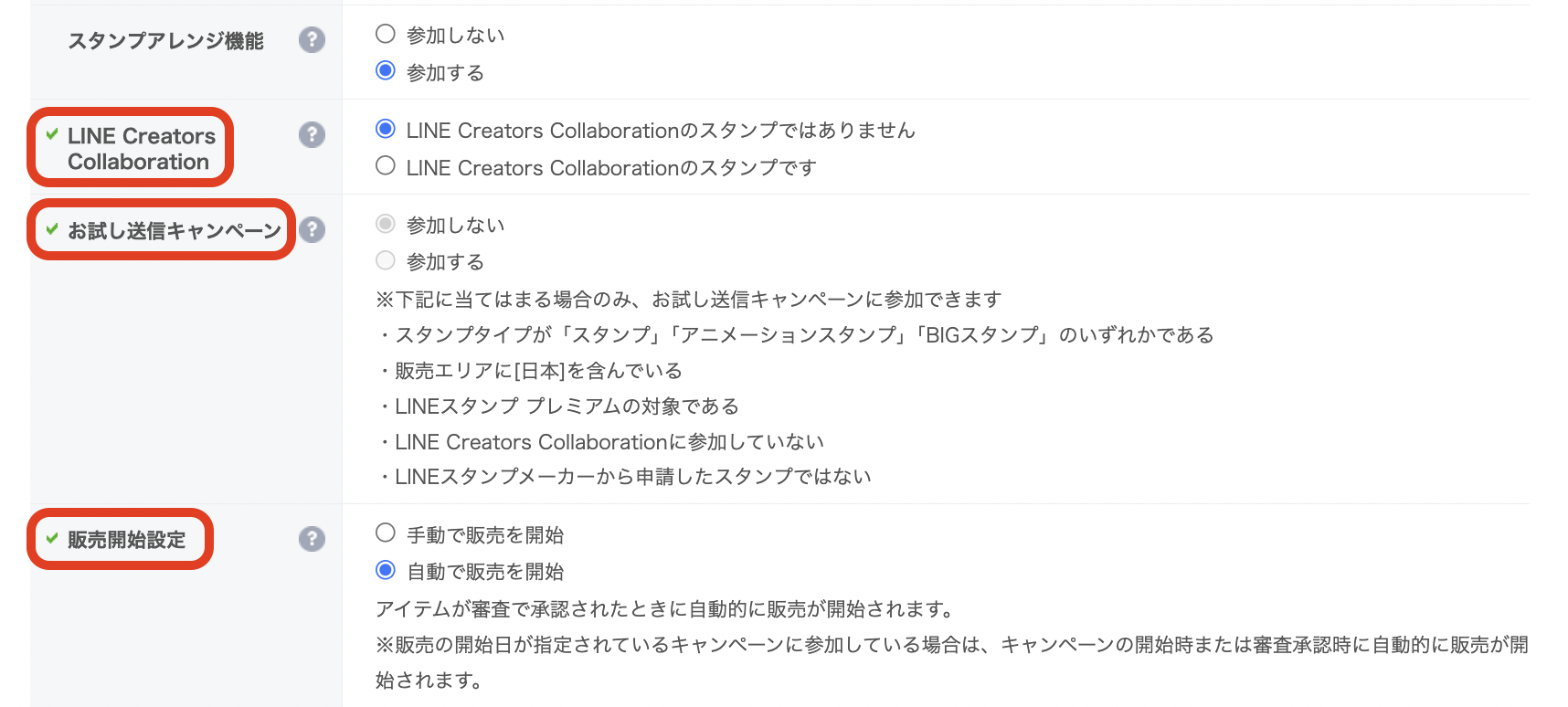Choose Collaborationのスタンプではありません option
Viewport: 1568px width, 707px height.
pyautogui.click(x=386, y=129)
